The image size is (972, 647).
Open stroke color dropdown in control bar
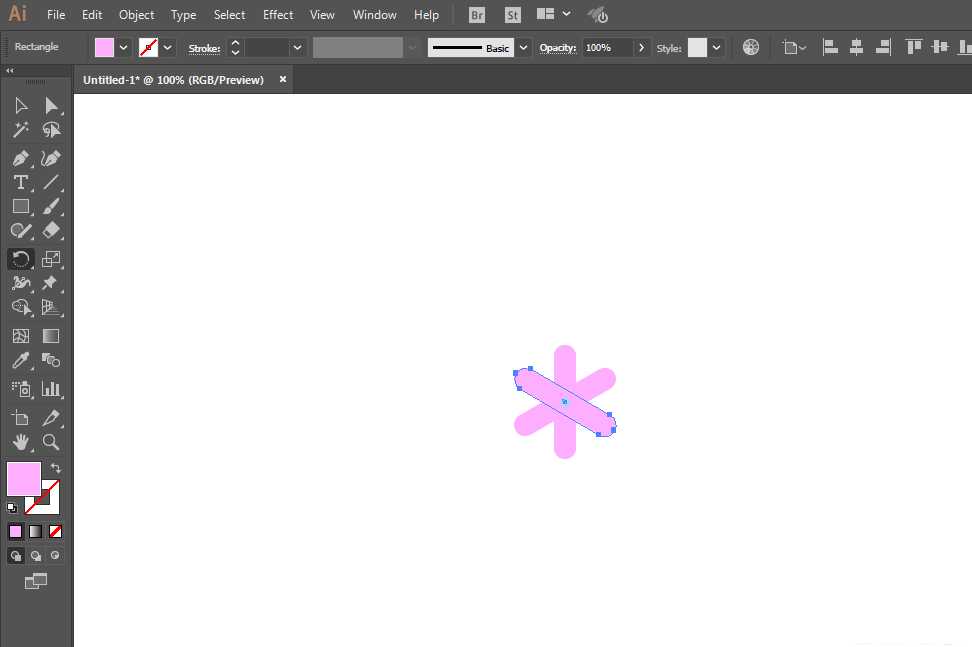point(167,48)
